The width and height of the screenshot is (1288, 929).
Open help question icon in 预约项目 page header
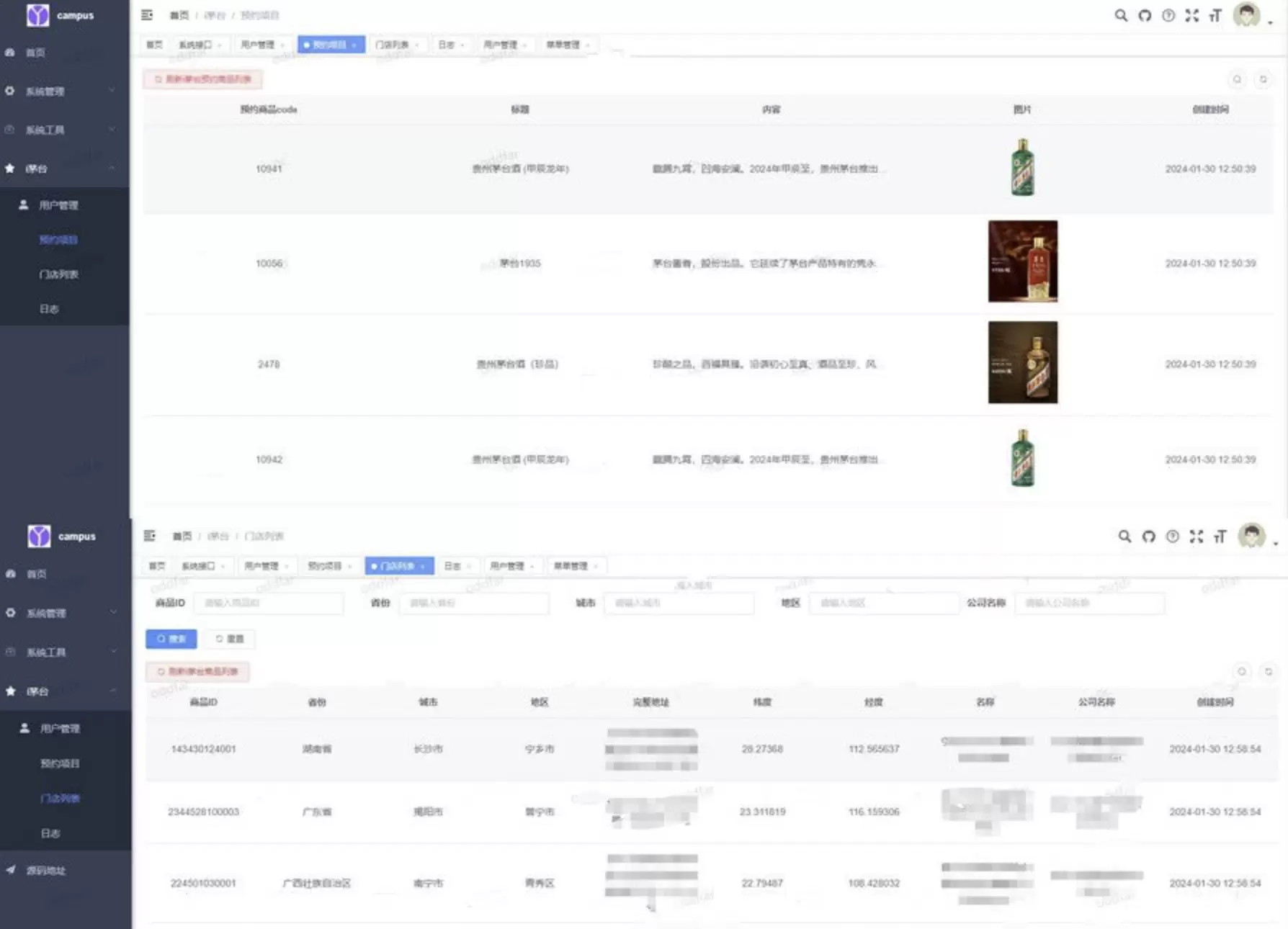click(1168, 15)
